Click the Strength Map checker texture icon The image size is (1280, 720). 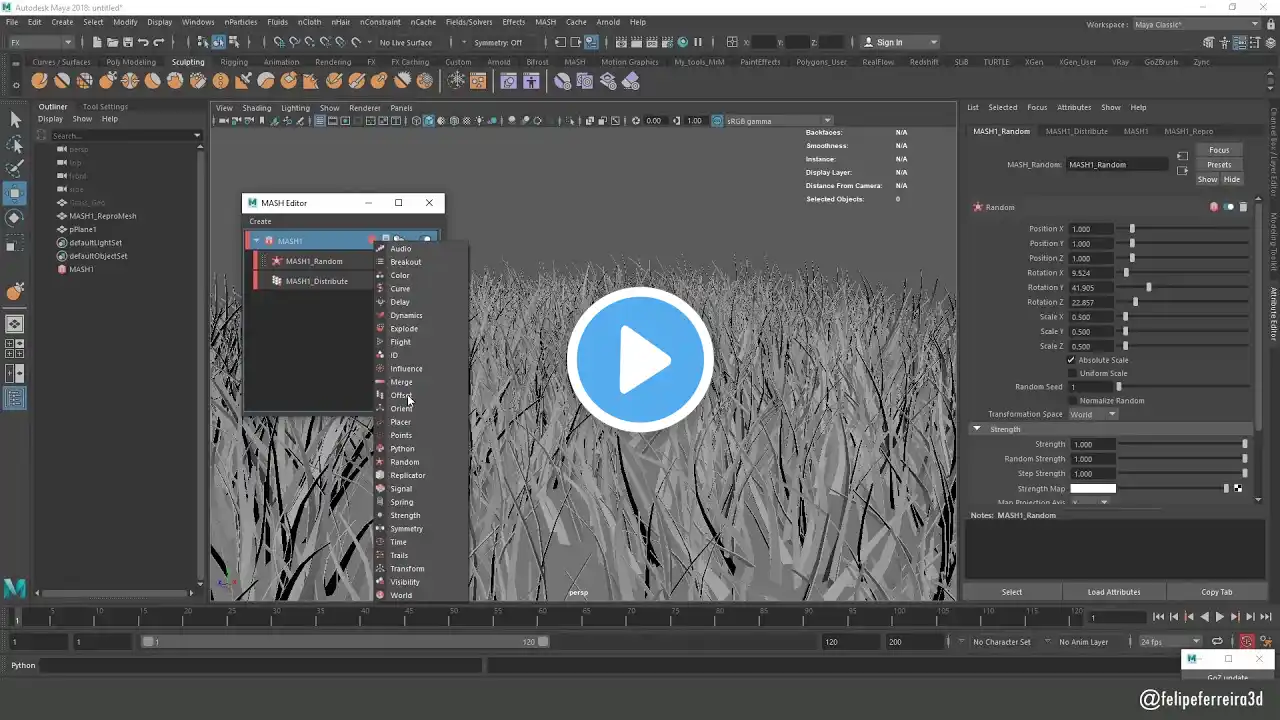tap(1238, 488)
